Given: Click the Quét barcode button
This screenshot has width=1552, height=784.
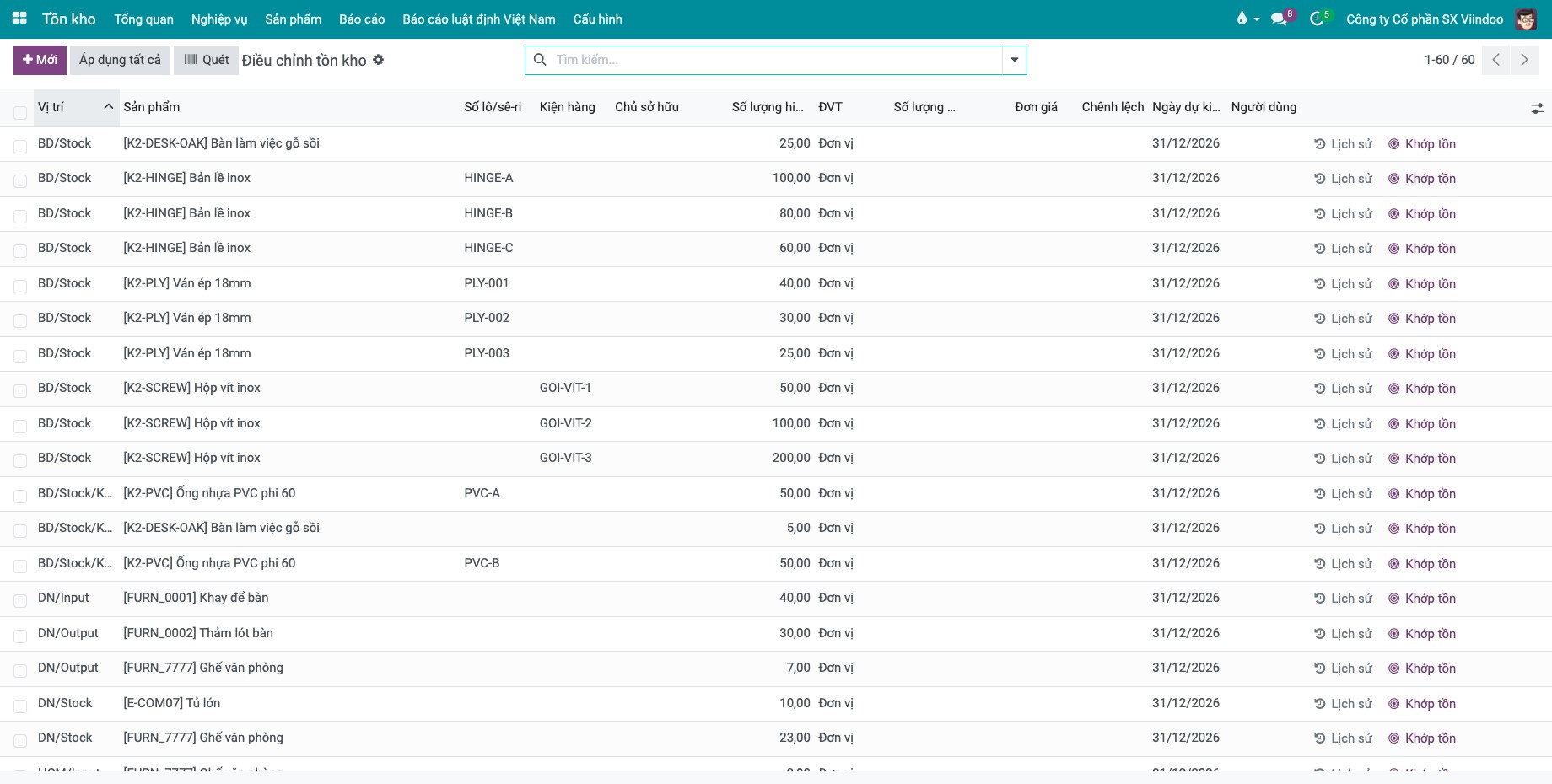Looking at the screenshot, I should click(x=207, y=60).
